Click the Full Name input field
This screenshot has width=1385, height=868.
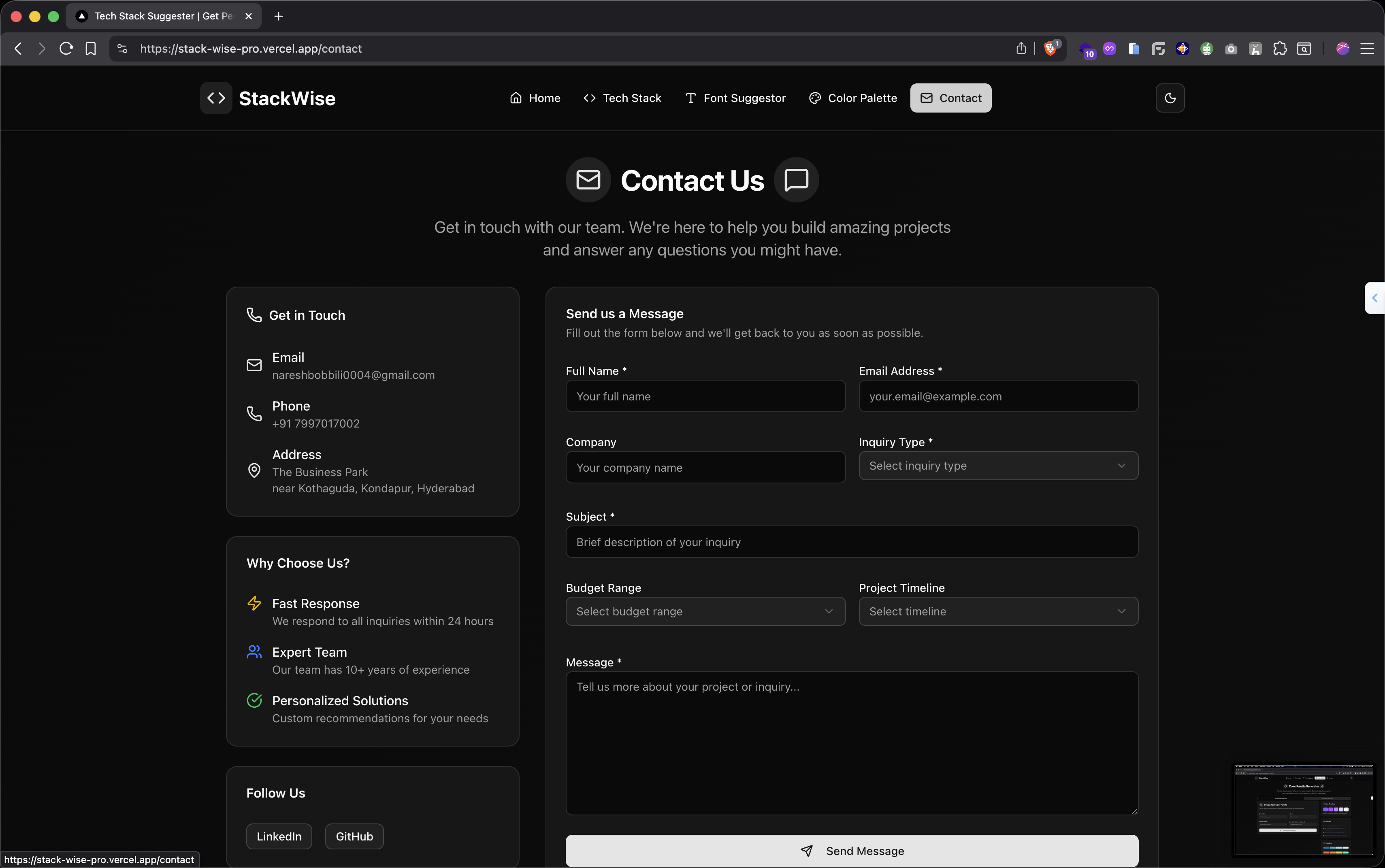[x=705, y=396]
